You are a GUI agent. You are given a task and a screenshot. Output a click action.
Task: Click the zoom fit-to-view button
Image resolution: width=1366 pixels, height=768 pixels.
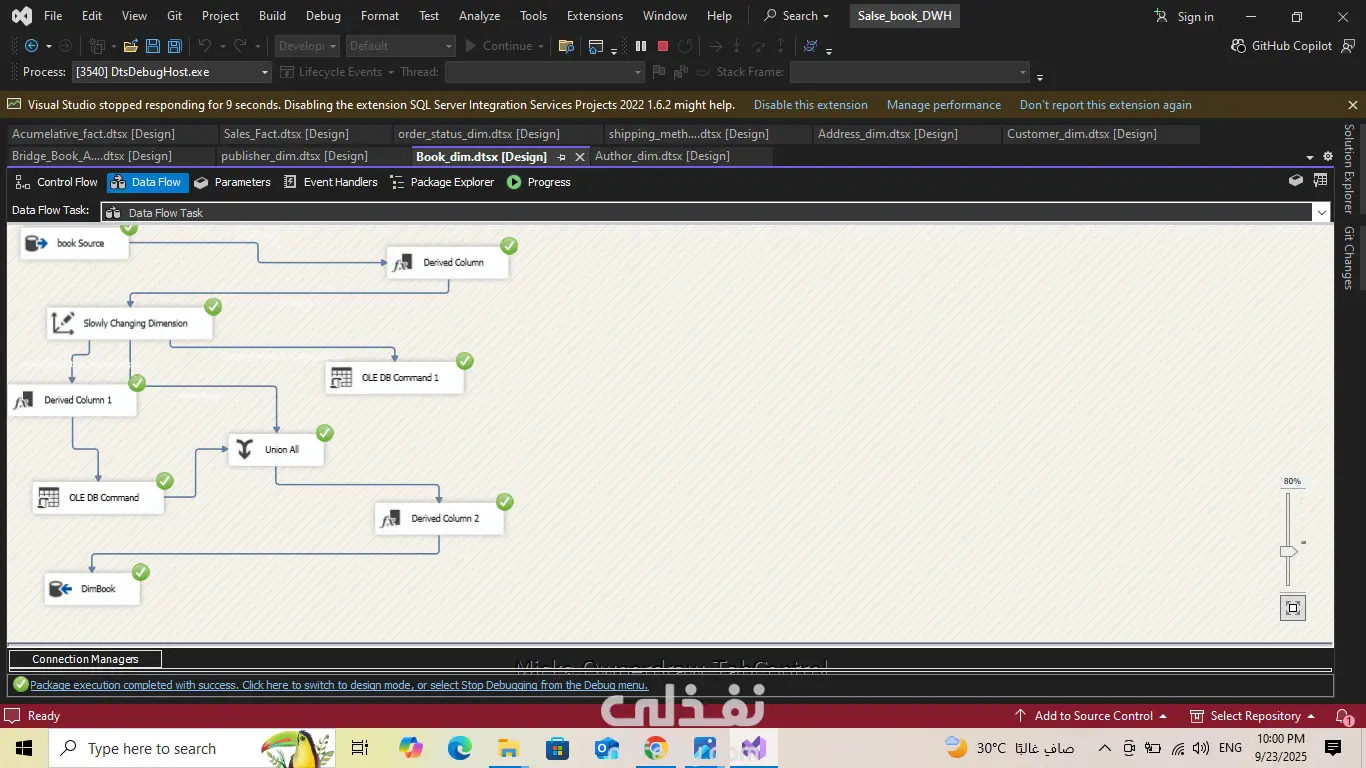pyautogui.click(x=1293, y=608)
